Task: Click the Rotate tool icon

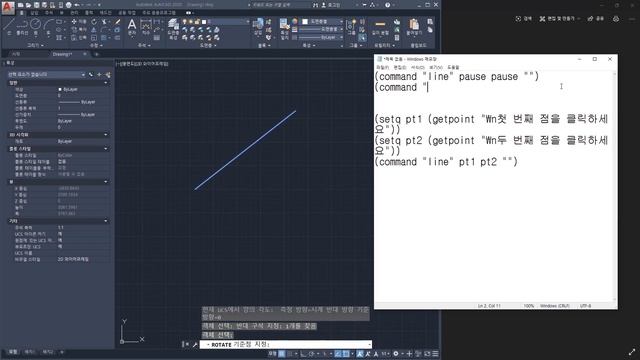Action: (x=94, y=22)
